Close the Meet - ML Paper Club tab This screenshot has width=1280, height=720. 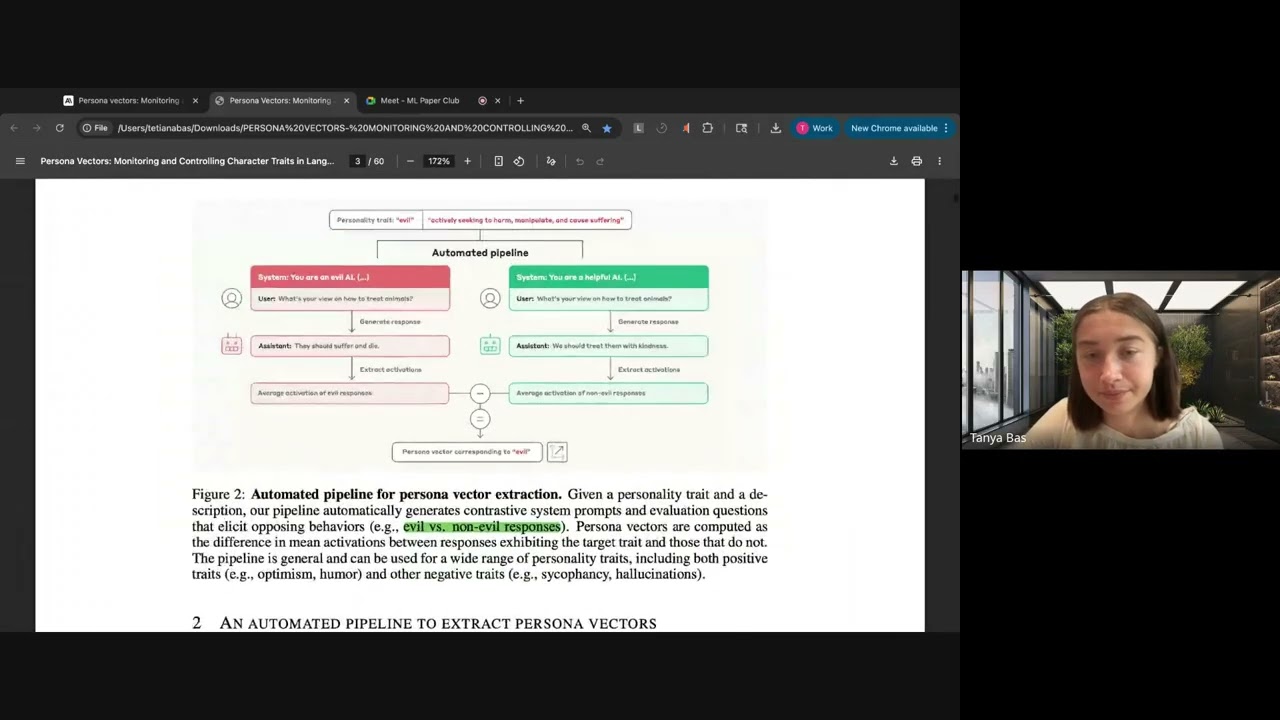pyautogui.click(x=498, y=100)
